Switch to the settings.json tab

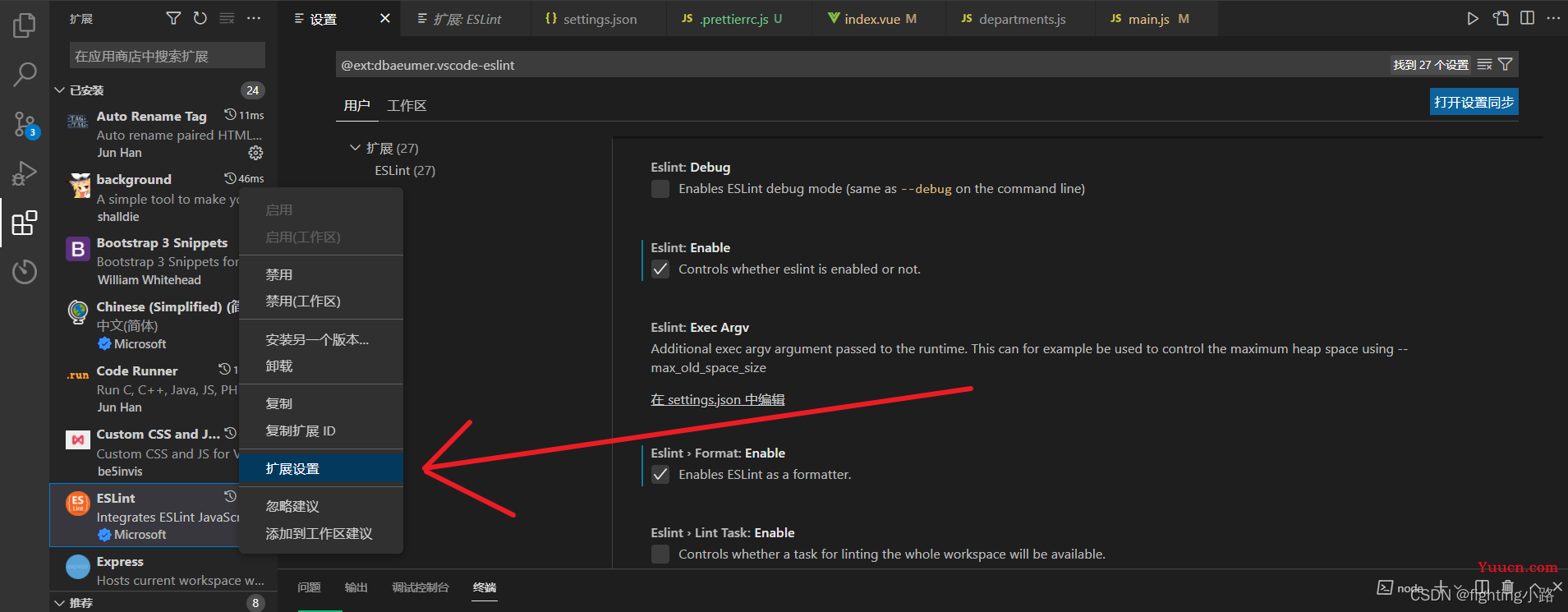(598, 19)
